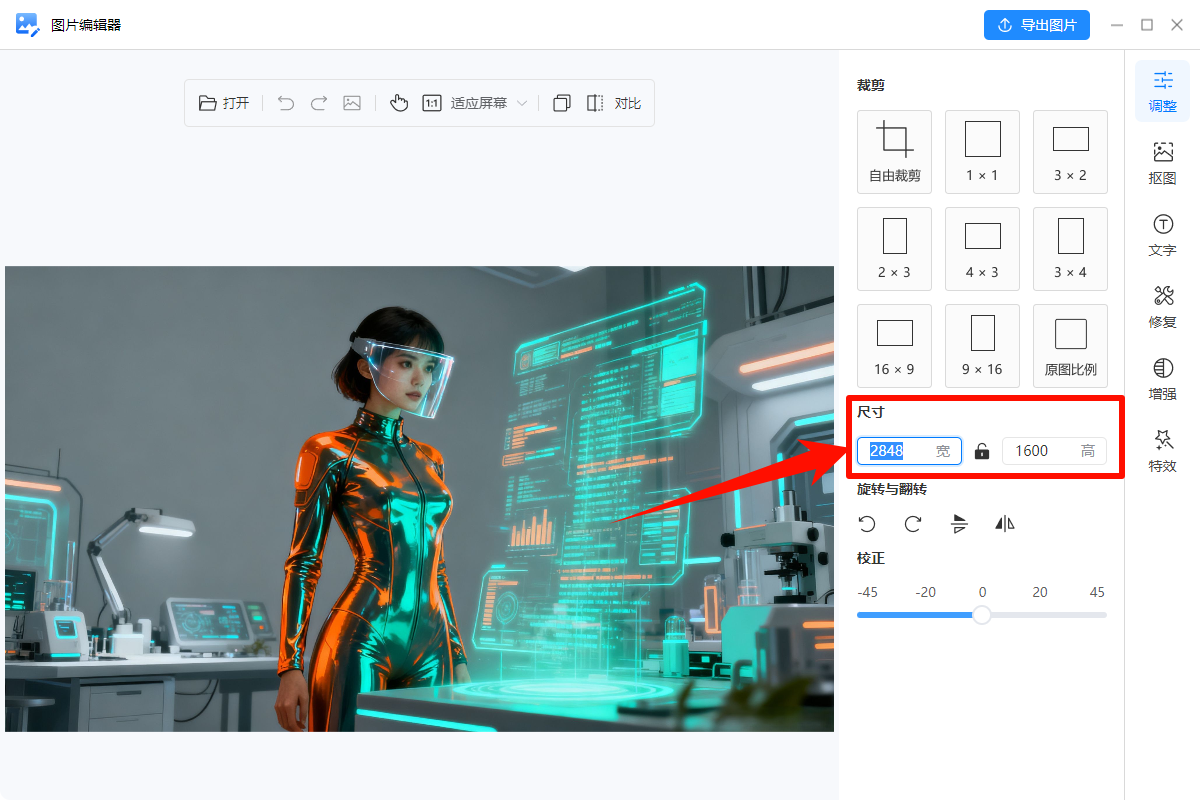Rotate image clockwise
Image resolution: width=1200 pixels, height=800 pixels.
[913, 524]
